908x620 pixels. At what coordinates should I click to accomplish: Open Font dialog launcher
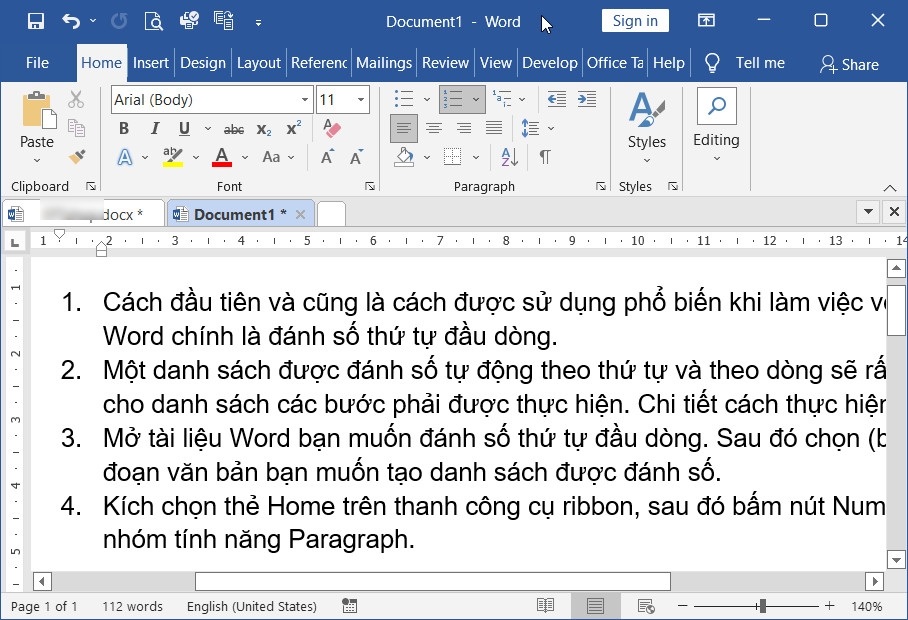click(370, 186)
